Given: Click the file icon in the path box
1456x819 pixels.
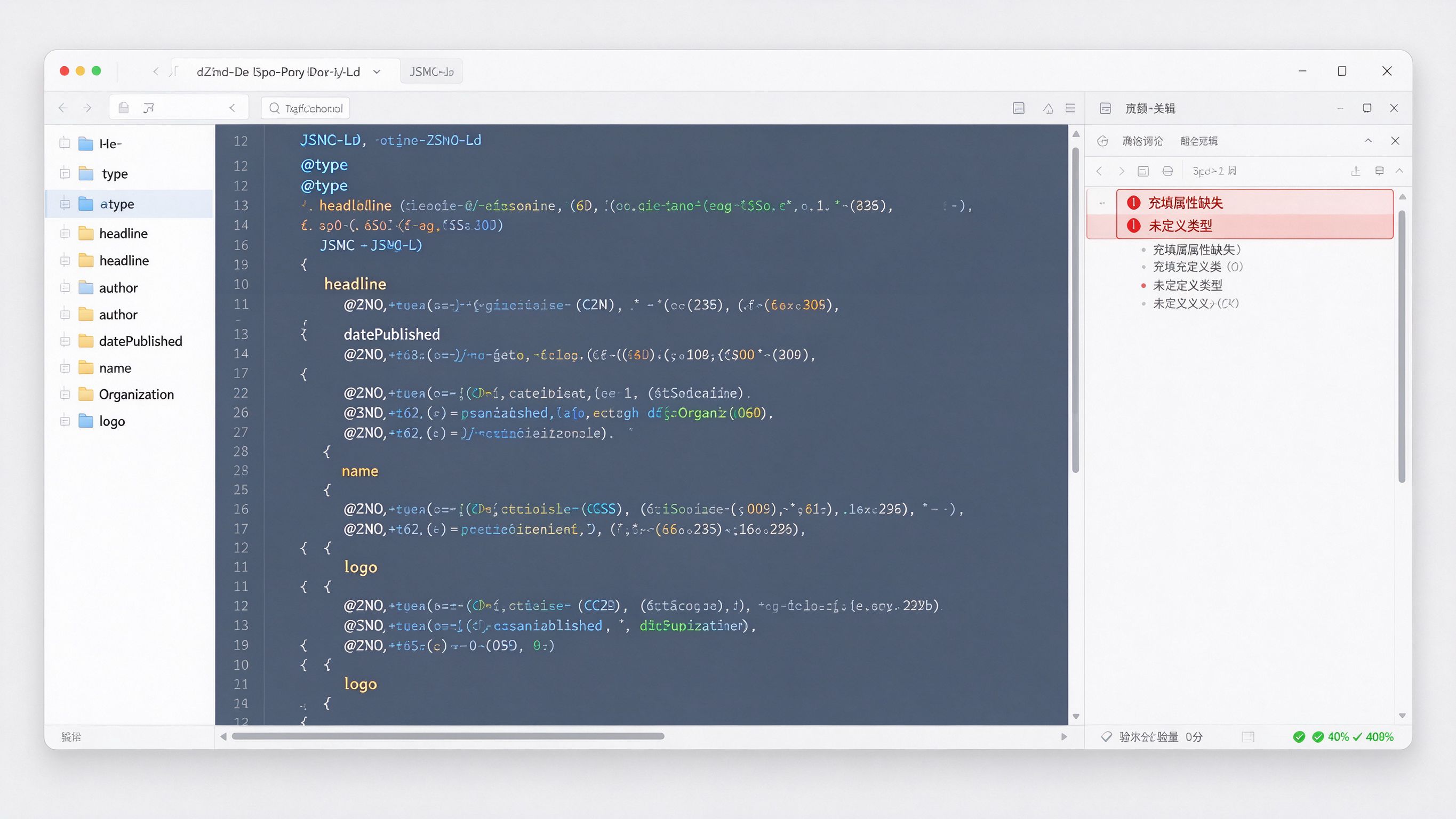Looking at the screenshot, I should point(124,108).
